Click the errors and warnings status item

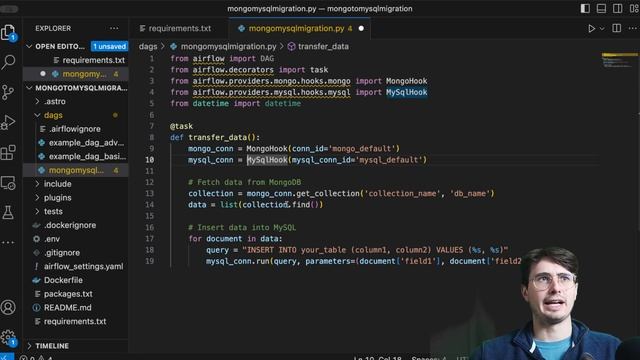tap(37, 358)
